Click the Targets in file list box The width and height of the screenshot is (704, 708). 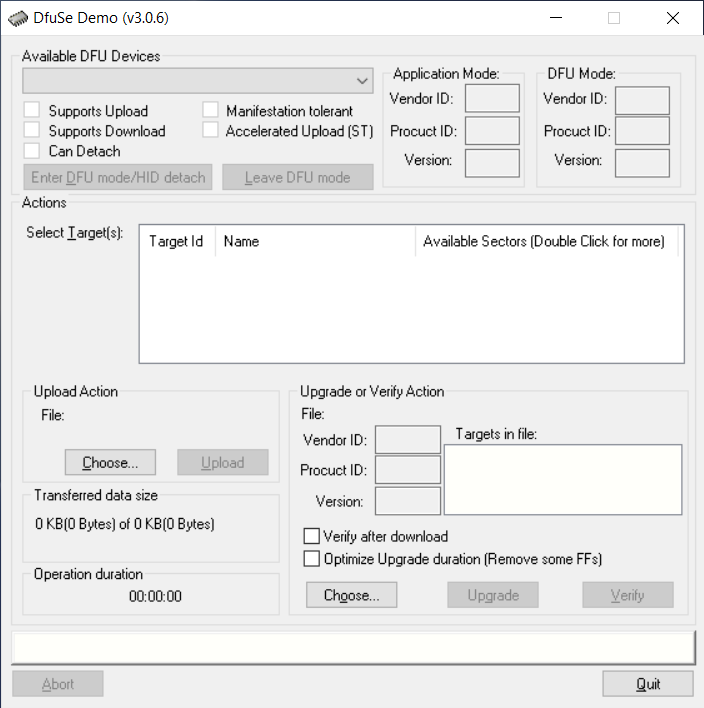coord(563,480)
